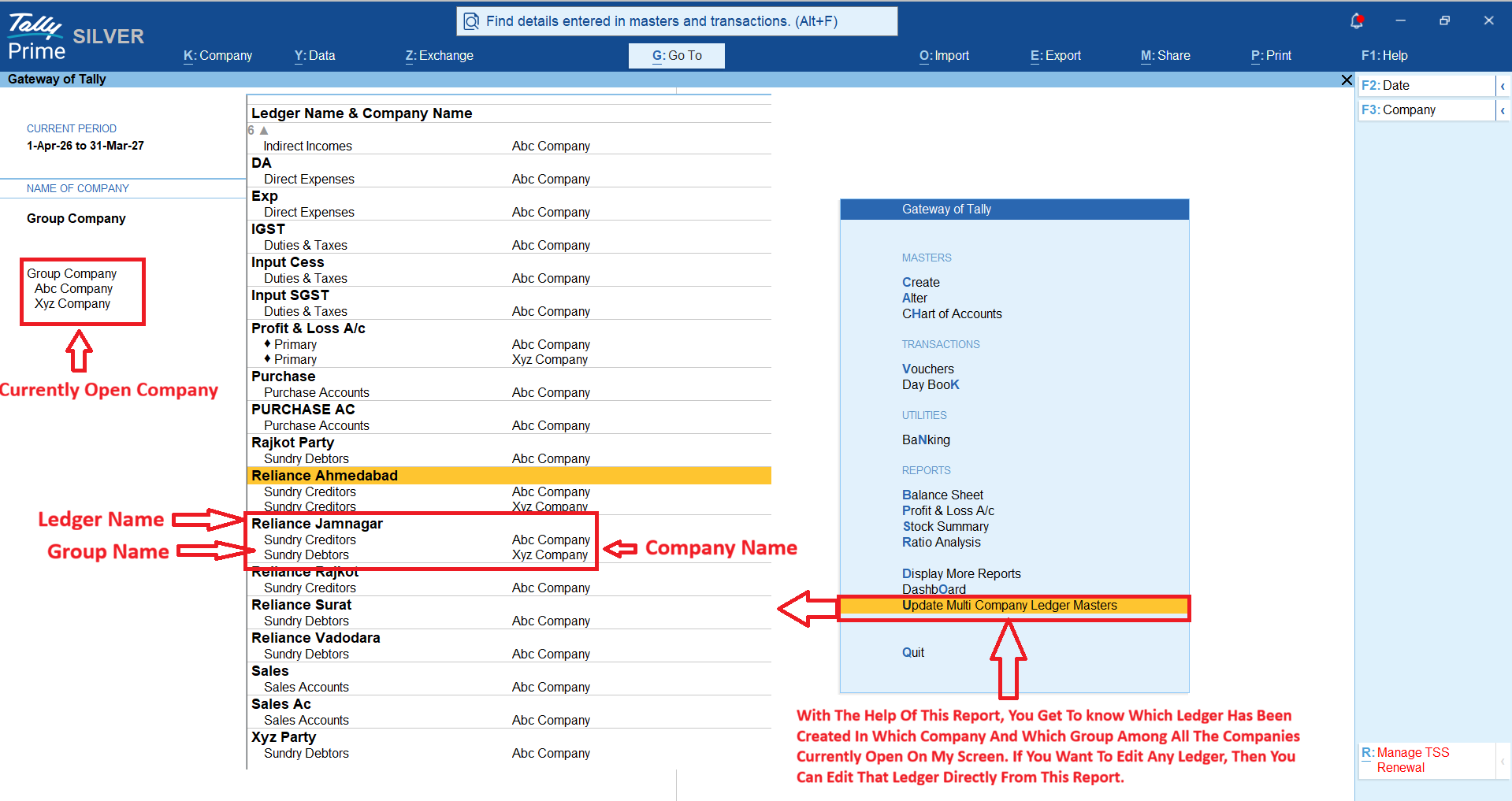Screen dimensions: 1512x801
Task: Click Abc Company in open company list
Action: (x=73, y=289)
